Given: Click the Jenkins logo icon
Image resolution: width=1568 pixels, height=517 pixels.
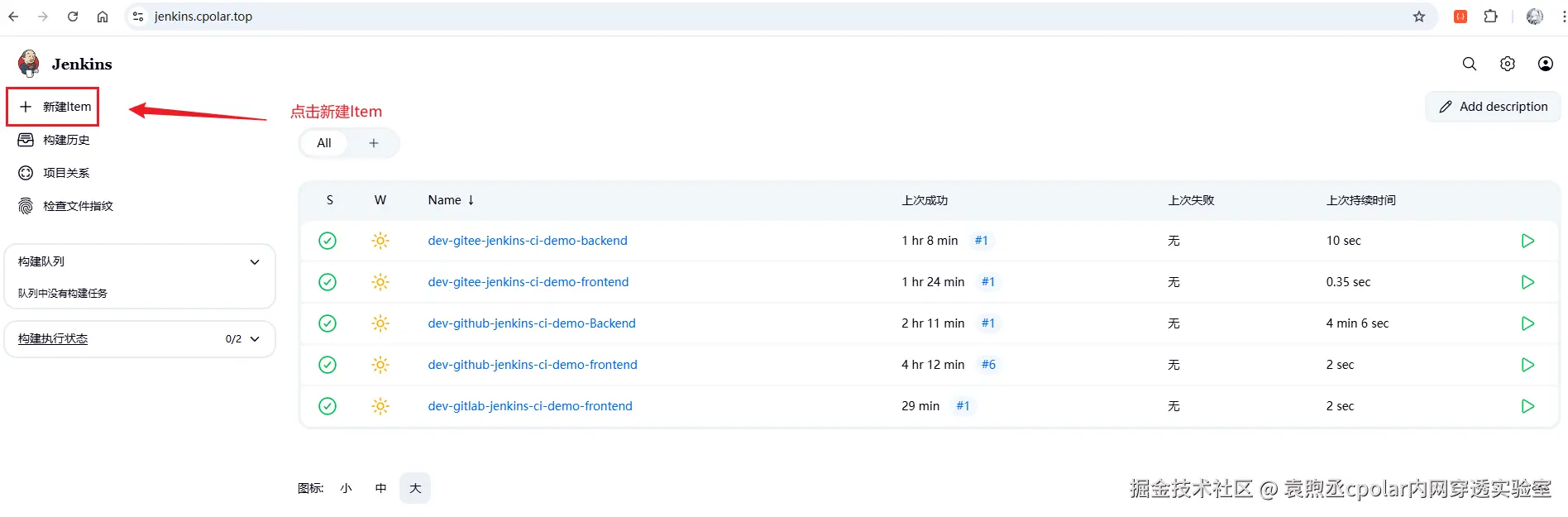Looking at the screenshot, I should [x=29, y=64].
